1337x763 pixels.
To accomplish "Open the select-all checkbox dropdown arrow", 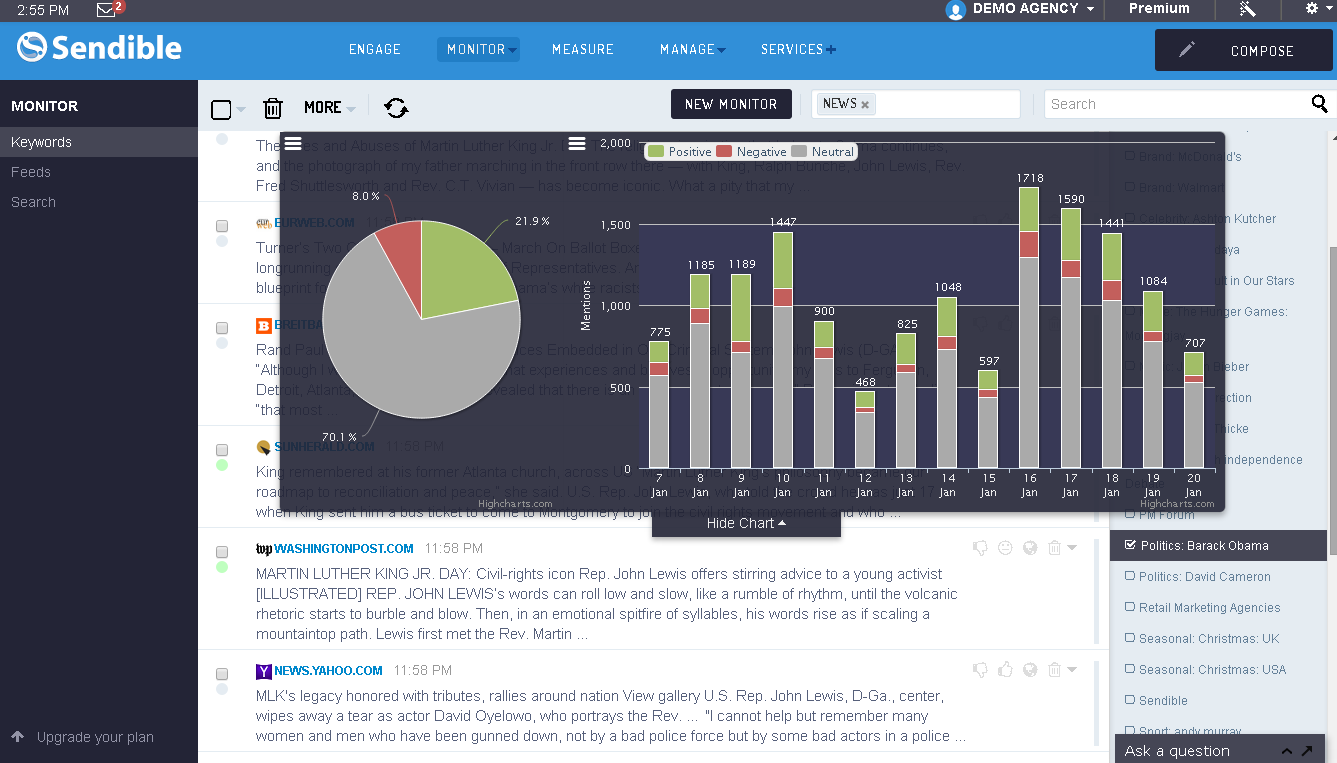I will (x=241, y=110).
